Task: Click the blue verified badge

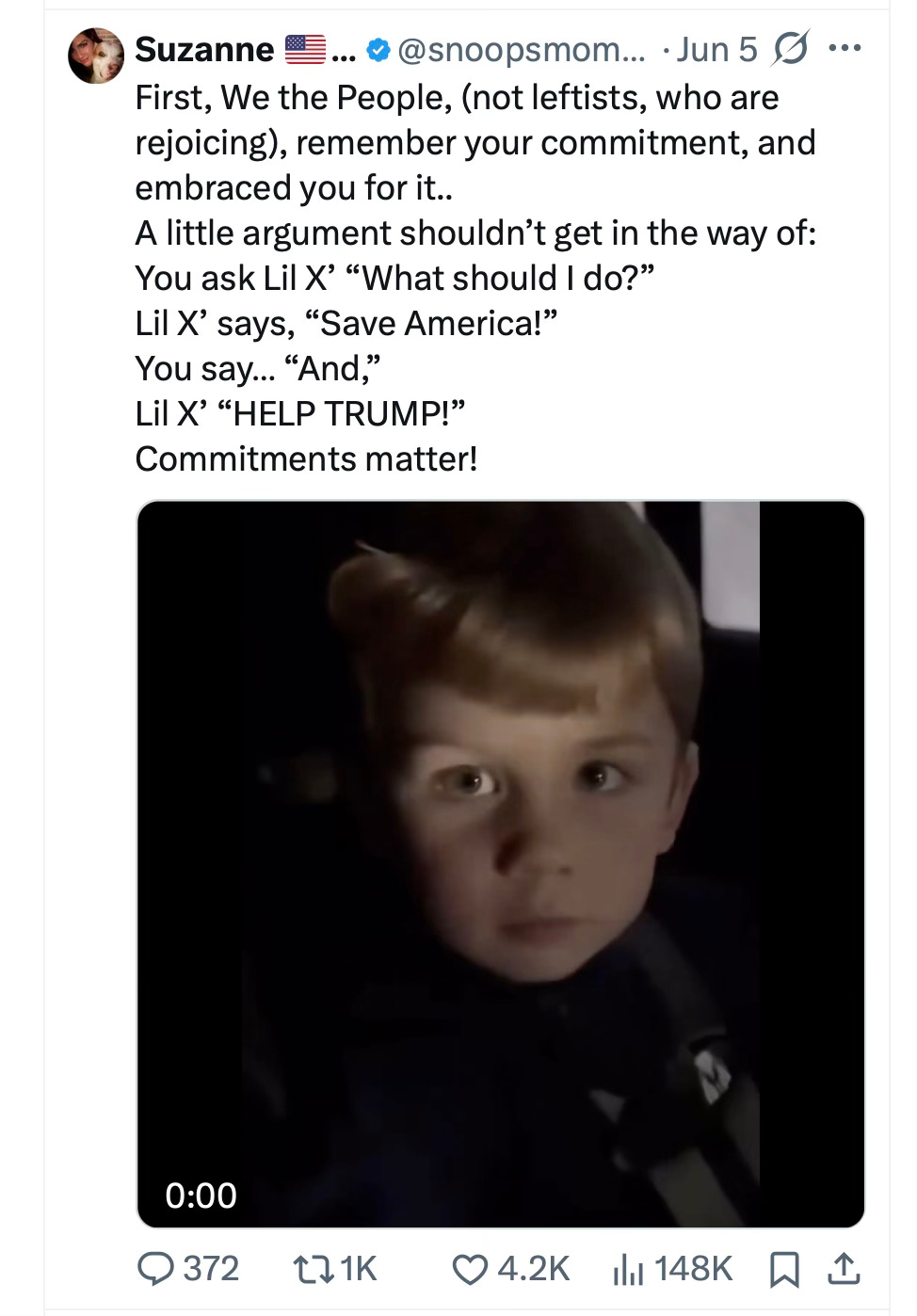Action: click(378, 49)
